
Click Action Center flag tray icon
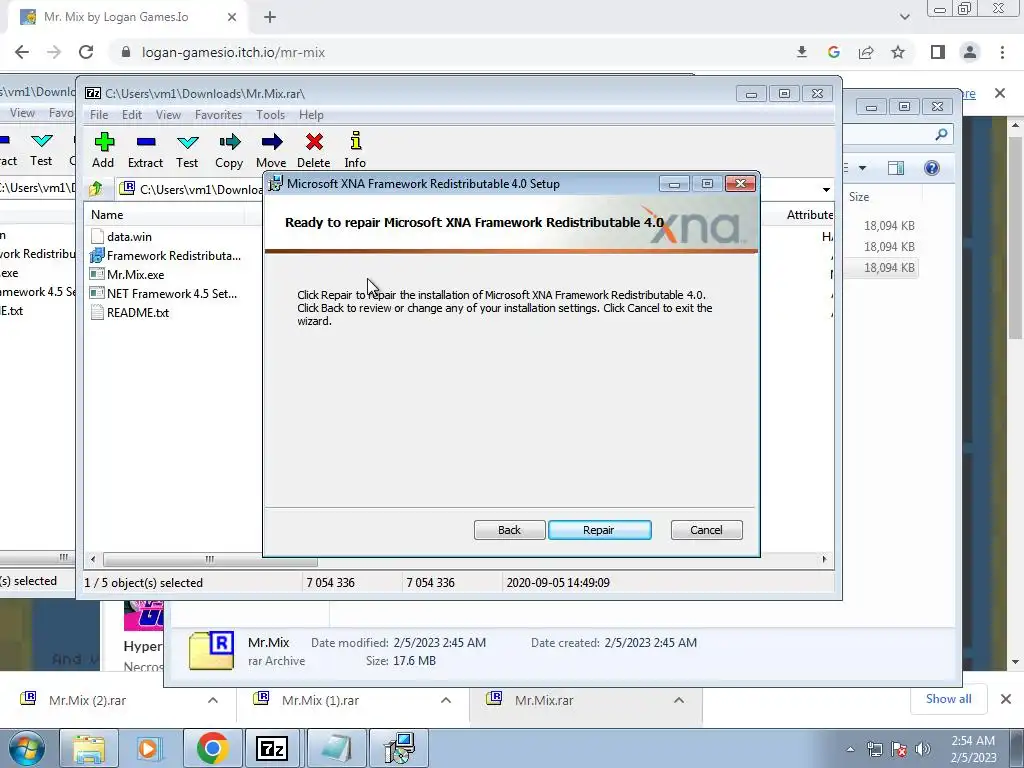[899, 749]
